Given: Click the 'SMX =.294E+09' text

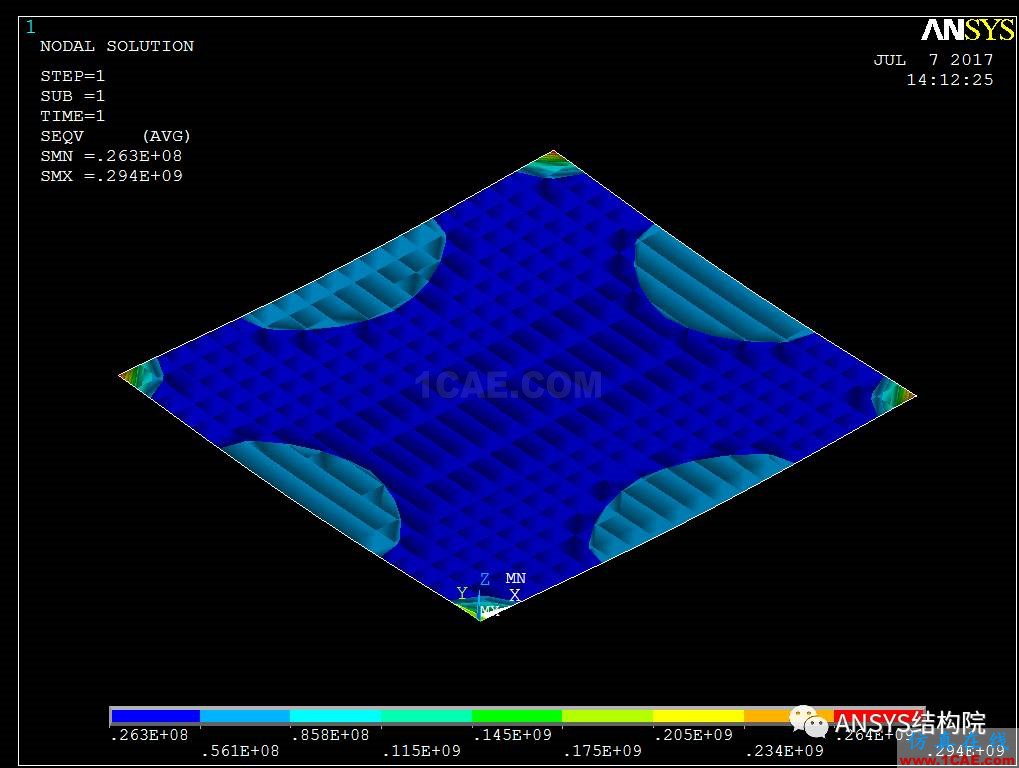Looking at the screenshot, I should [x=111, y=176].
